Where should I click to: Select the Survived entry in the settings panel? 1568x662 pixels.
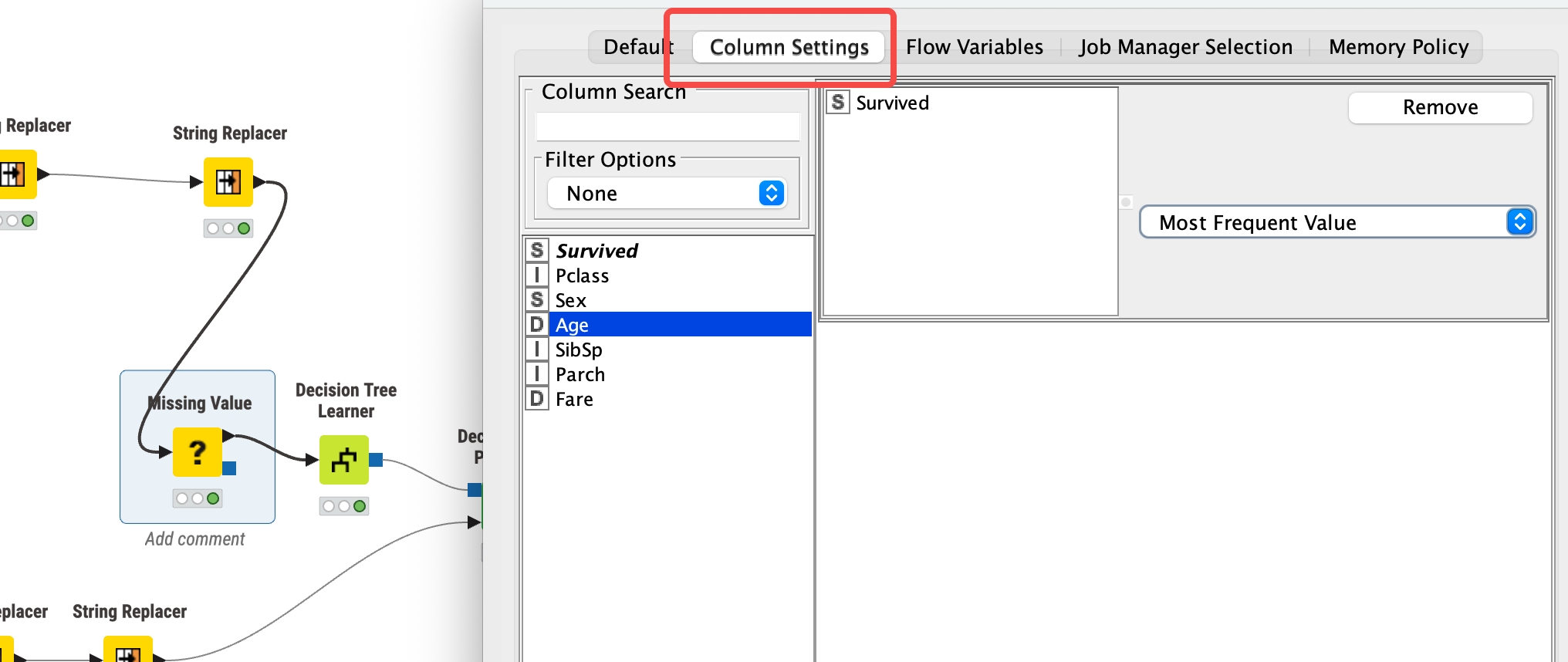pos(892,103)
